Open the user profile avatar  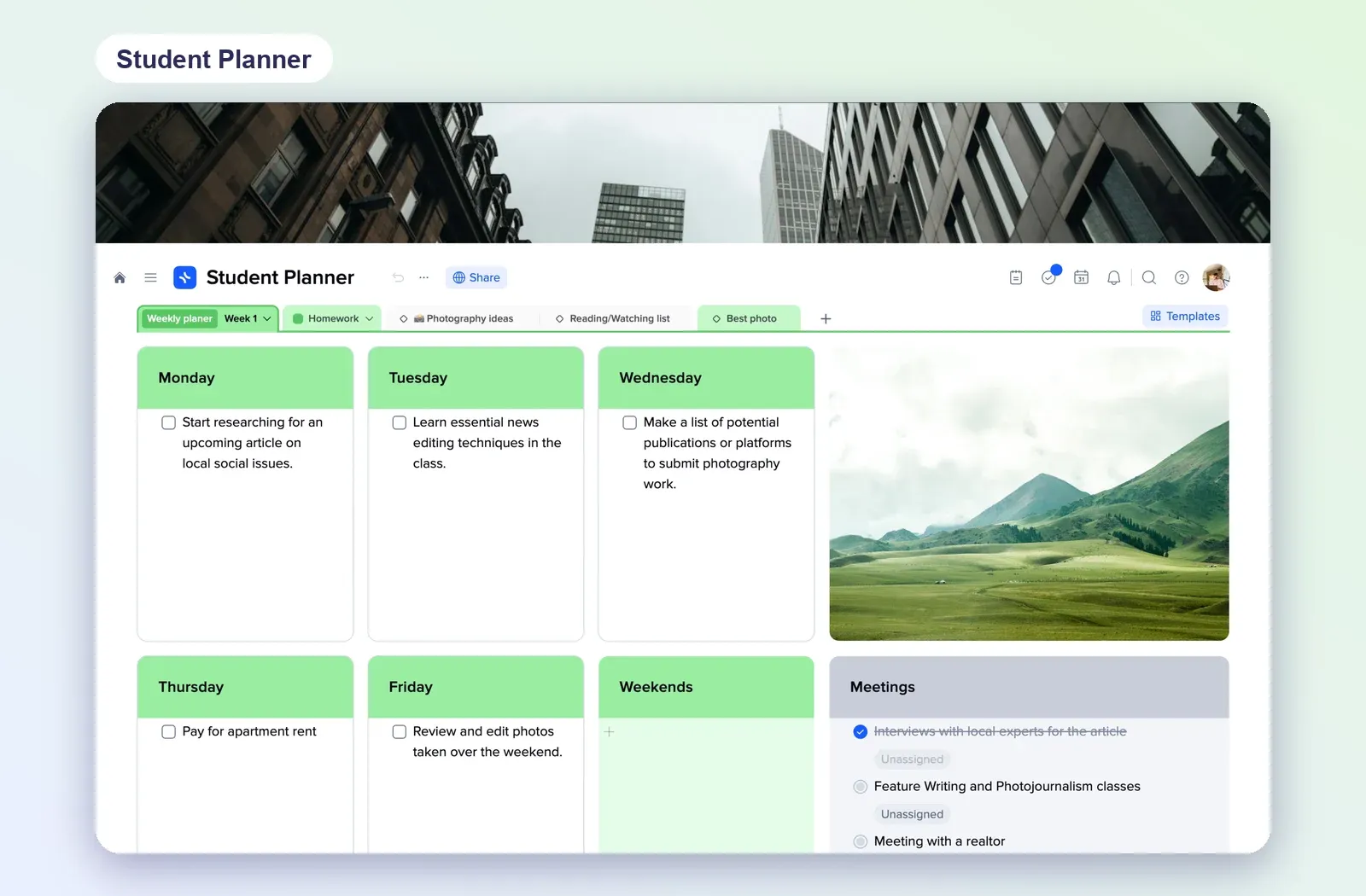point(1216,277)
